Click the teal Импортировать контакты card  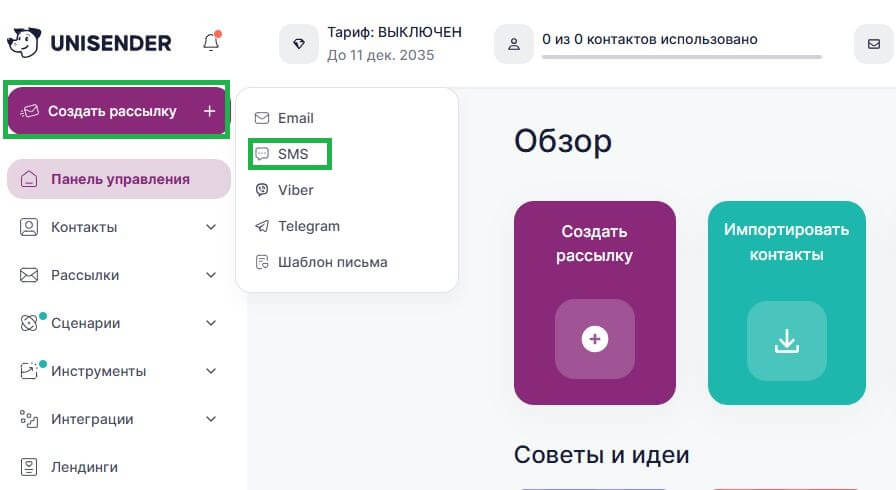click(787, 303)
